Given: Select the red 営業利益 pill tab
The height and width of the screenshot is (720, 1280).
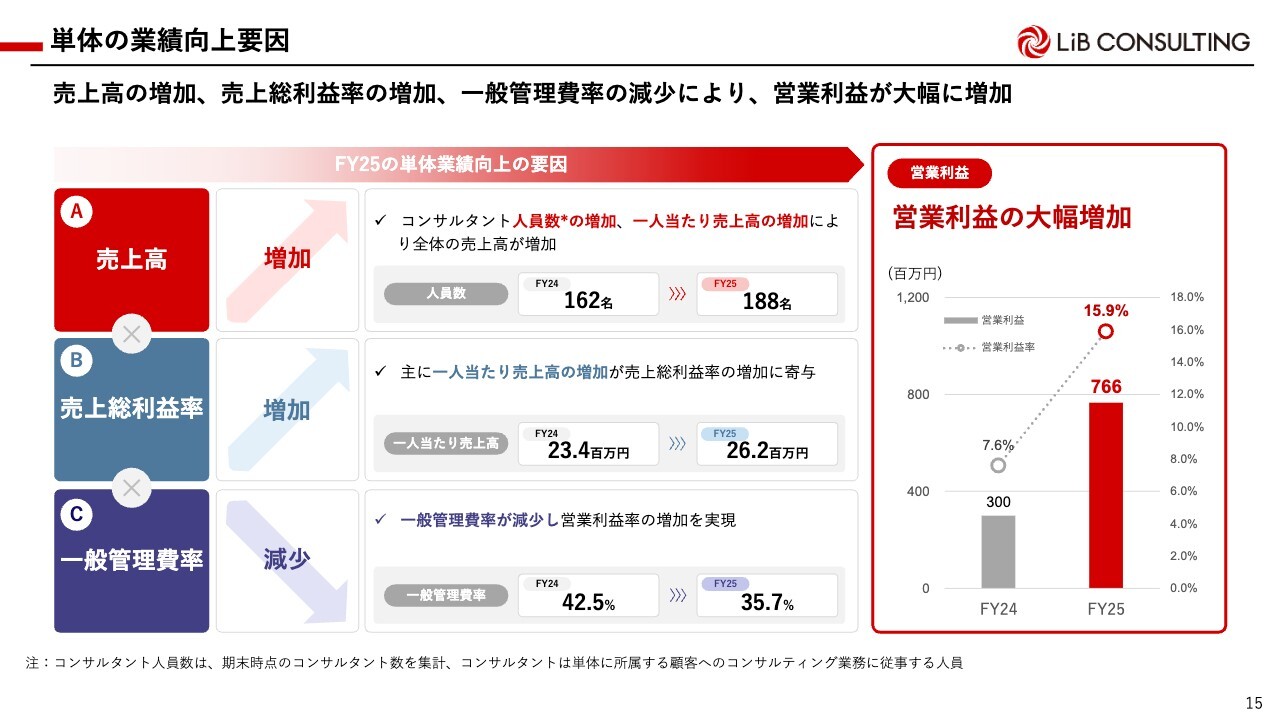Looking at the screenshot, I should tap(939, 173).
